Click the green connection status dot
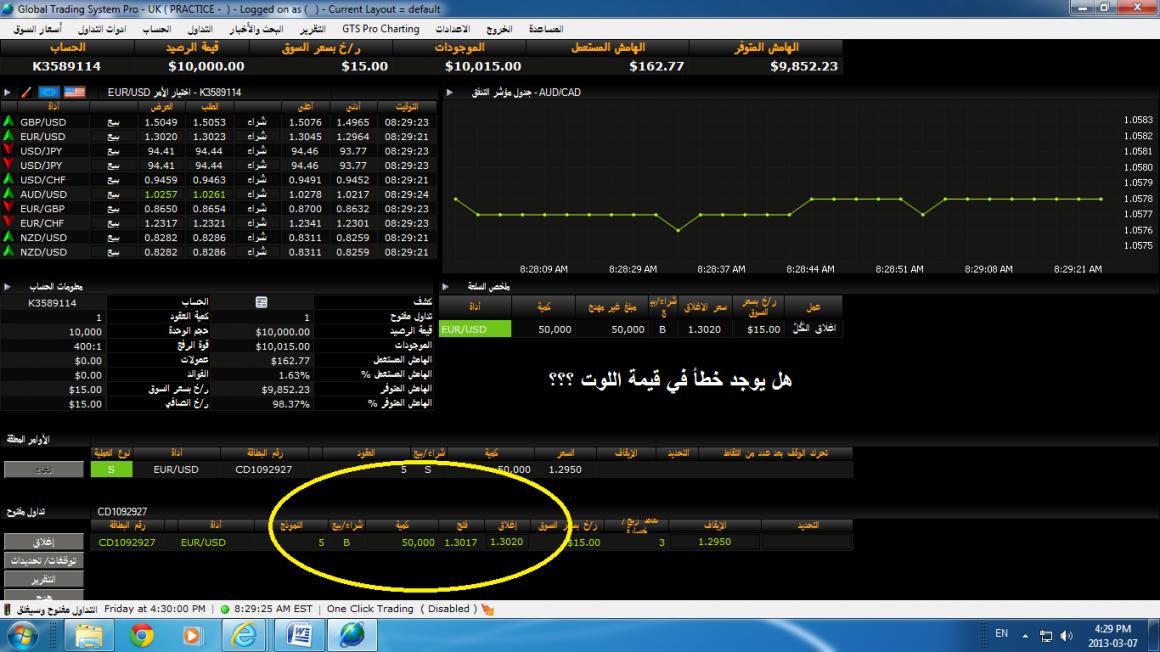This screenshot has width=1160, height=652. [225, 609]
